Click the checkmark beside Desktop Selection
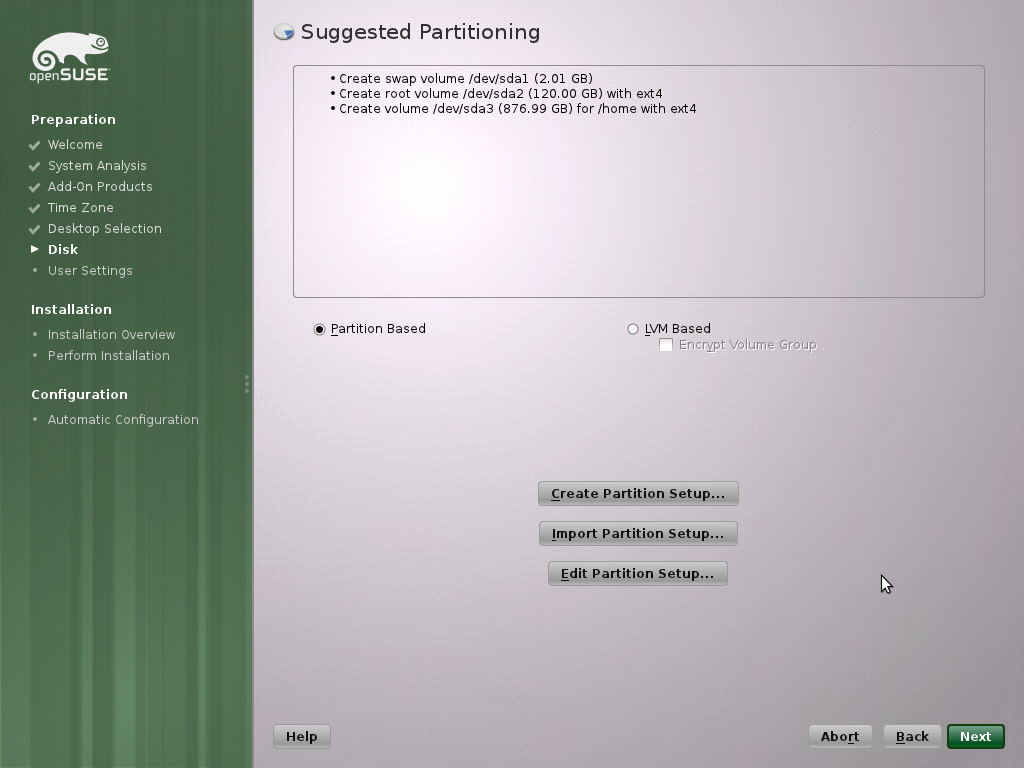Image resolution: width=1024 pixels, height=768 pixels. coord(35,229)
